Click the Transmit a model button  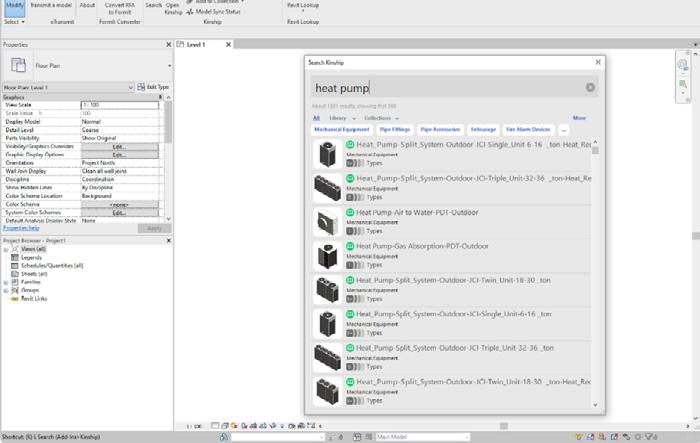click(51, 5)
